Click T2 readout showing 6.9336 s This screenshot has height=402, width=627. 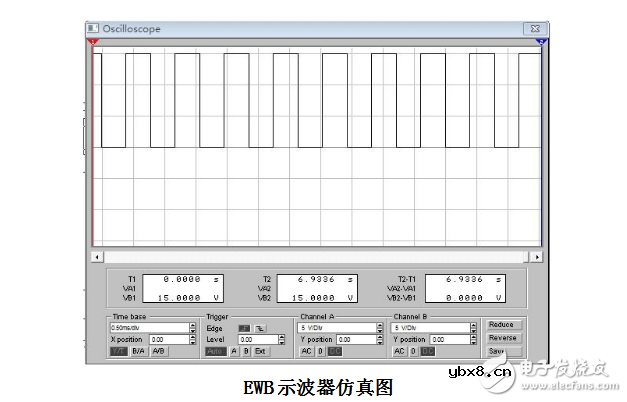(x=325, y=279)
